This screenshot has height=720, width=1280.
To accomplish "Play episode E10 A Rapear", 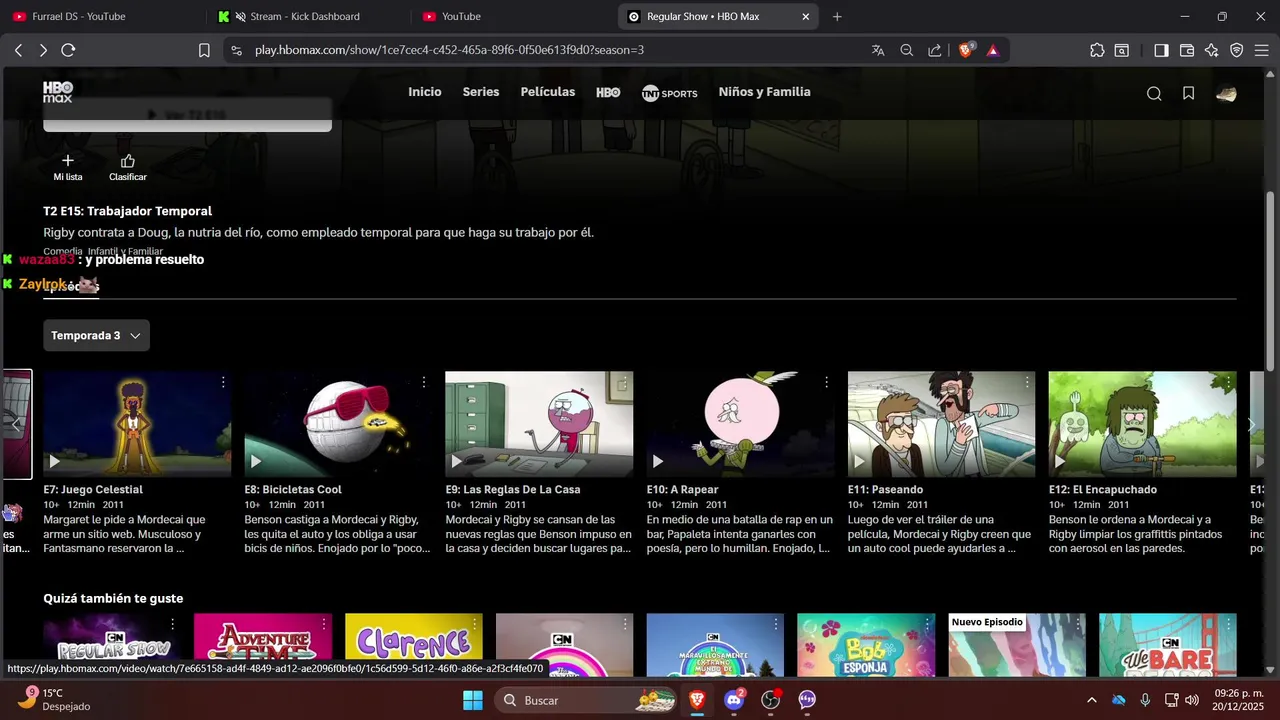I will 658,461.
